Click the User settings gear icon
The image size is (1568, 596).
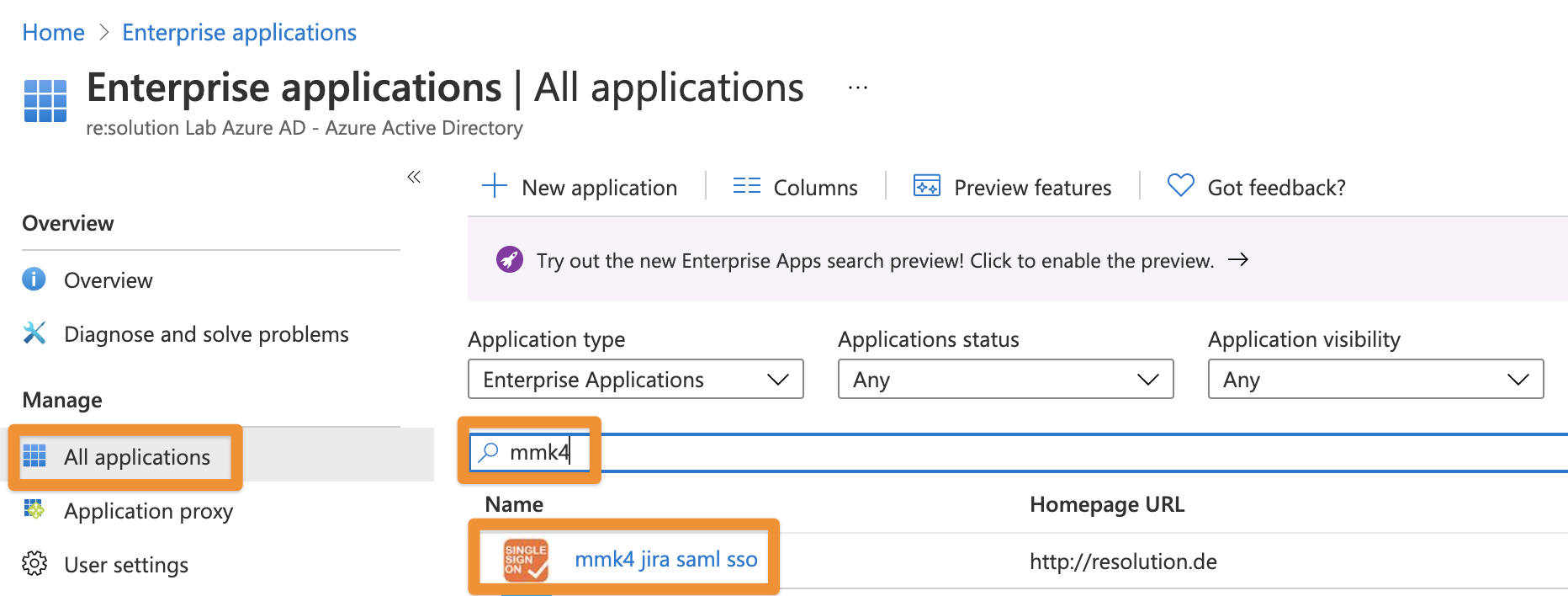(x=34, y=563)
